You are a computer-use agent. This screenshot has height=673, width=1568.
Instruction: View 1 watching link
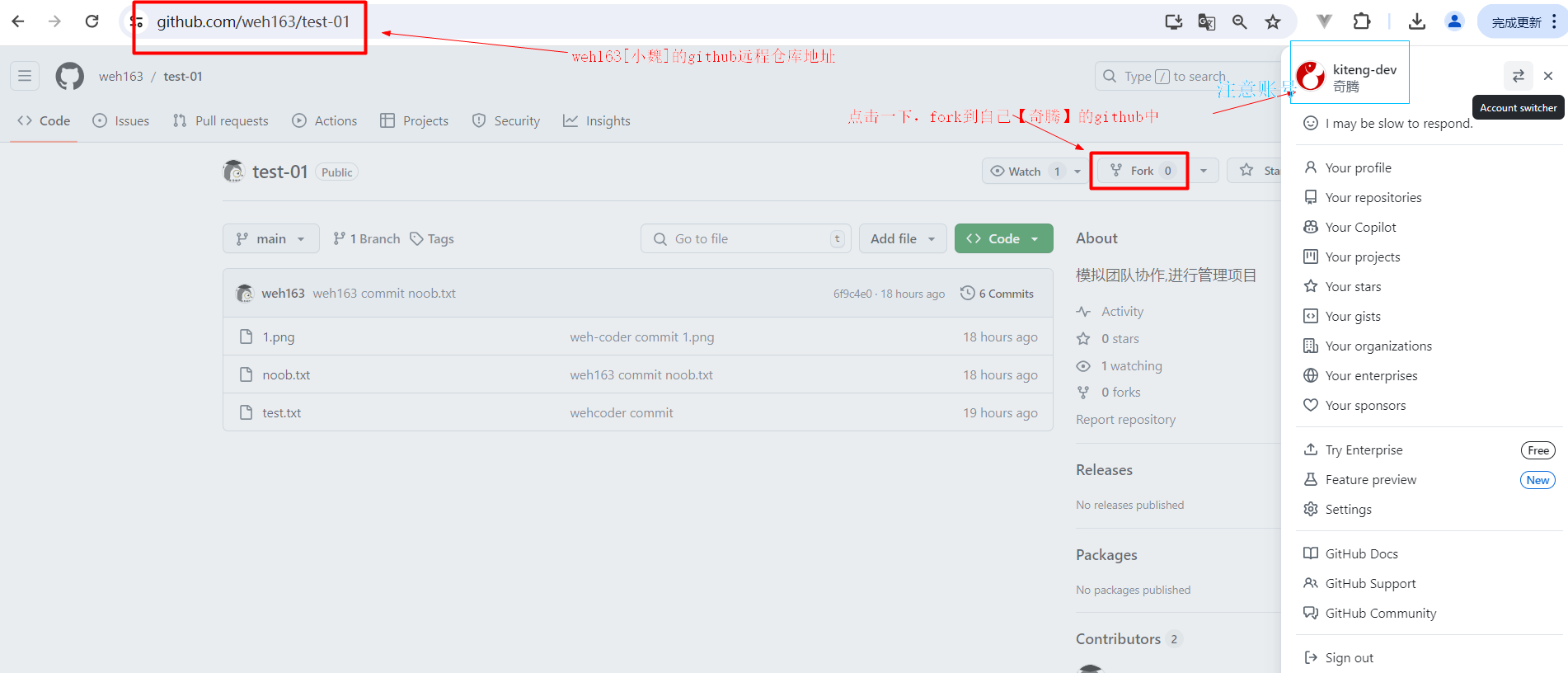click(x=1120, y=365)
